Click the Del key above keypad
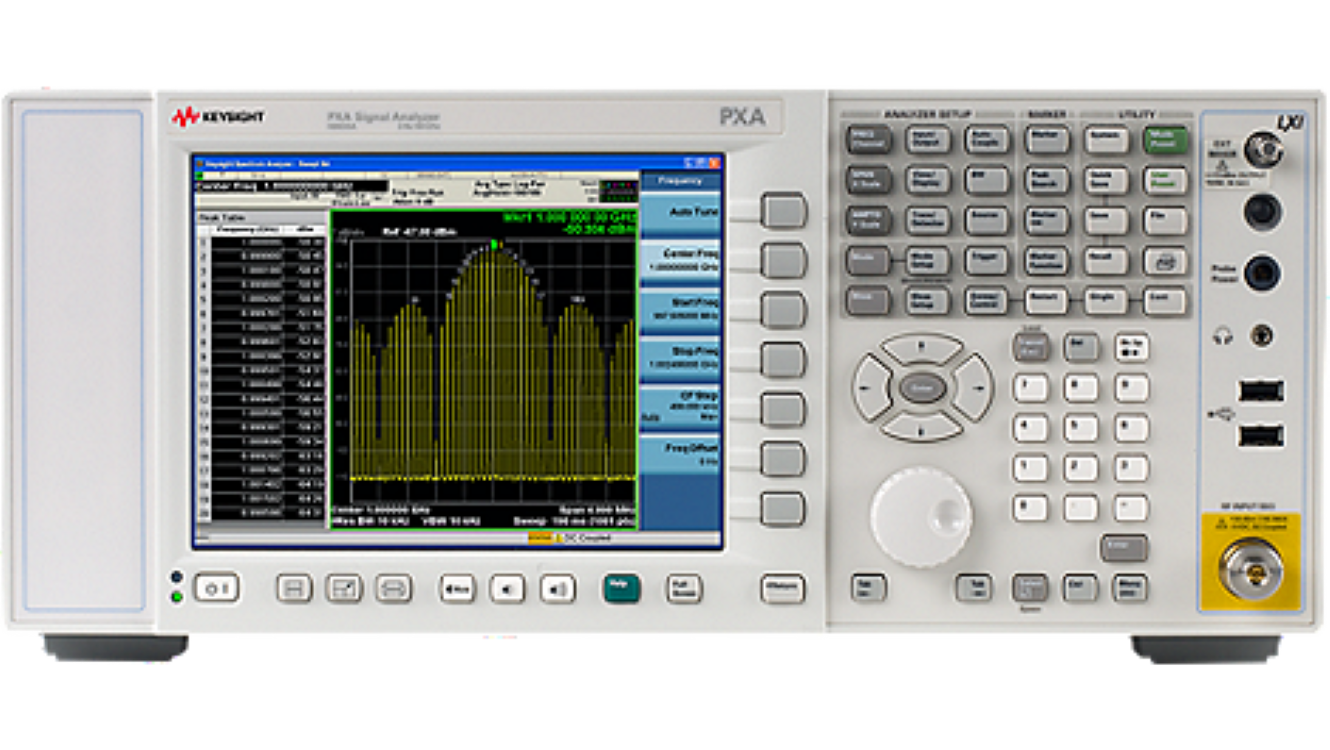 point(1081,347)
